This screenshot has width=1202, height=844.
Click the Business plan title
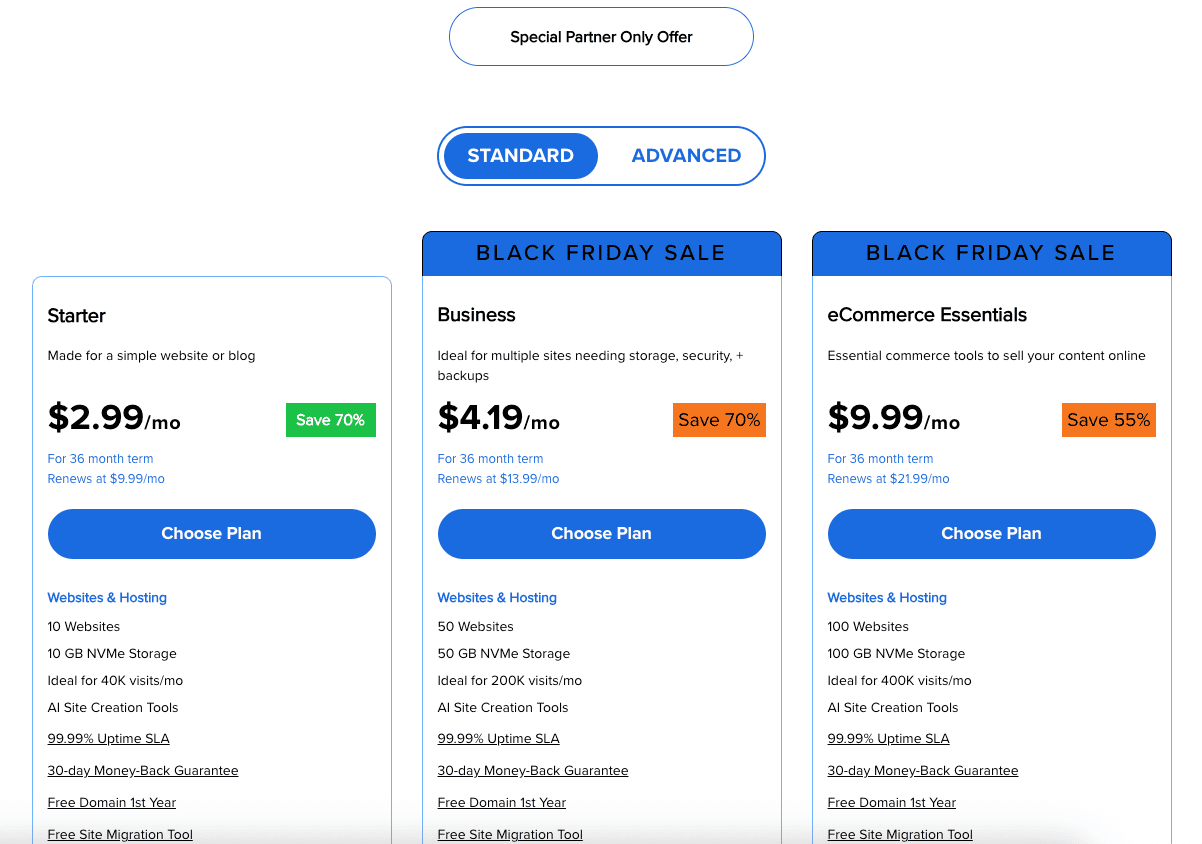477,315
